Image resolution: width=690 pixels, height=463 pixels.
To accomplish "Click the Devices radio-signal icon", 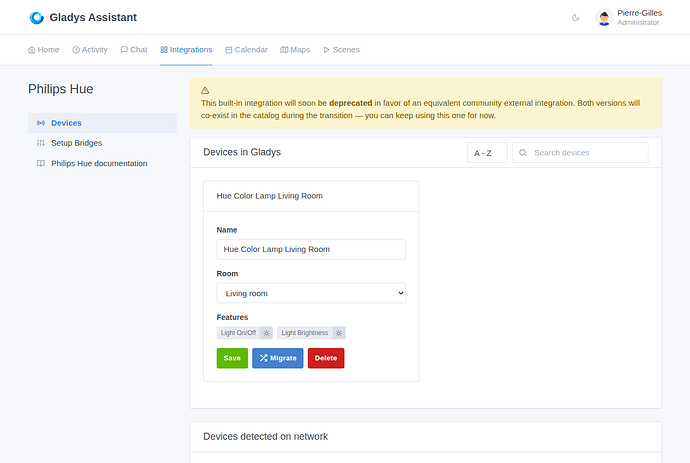I will [x=41, y=123].
